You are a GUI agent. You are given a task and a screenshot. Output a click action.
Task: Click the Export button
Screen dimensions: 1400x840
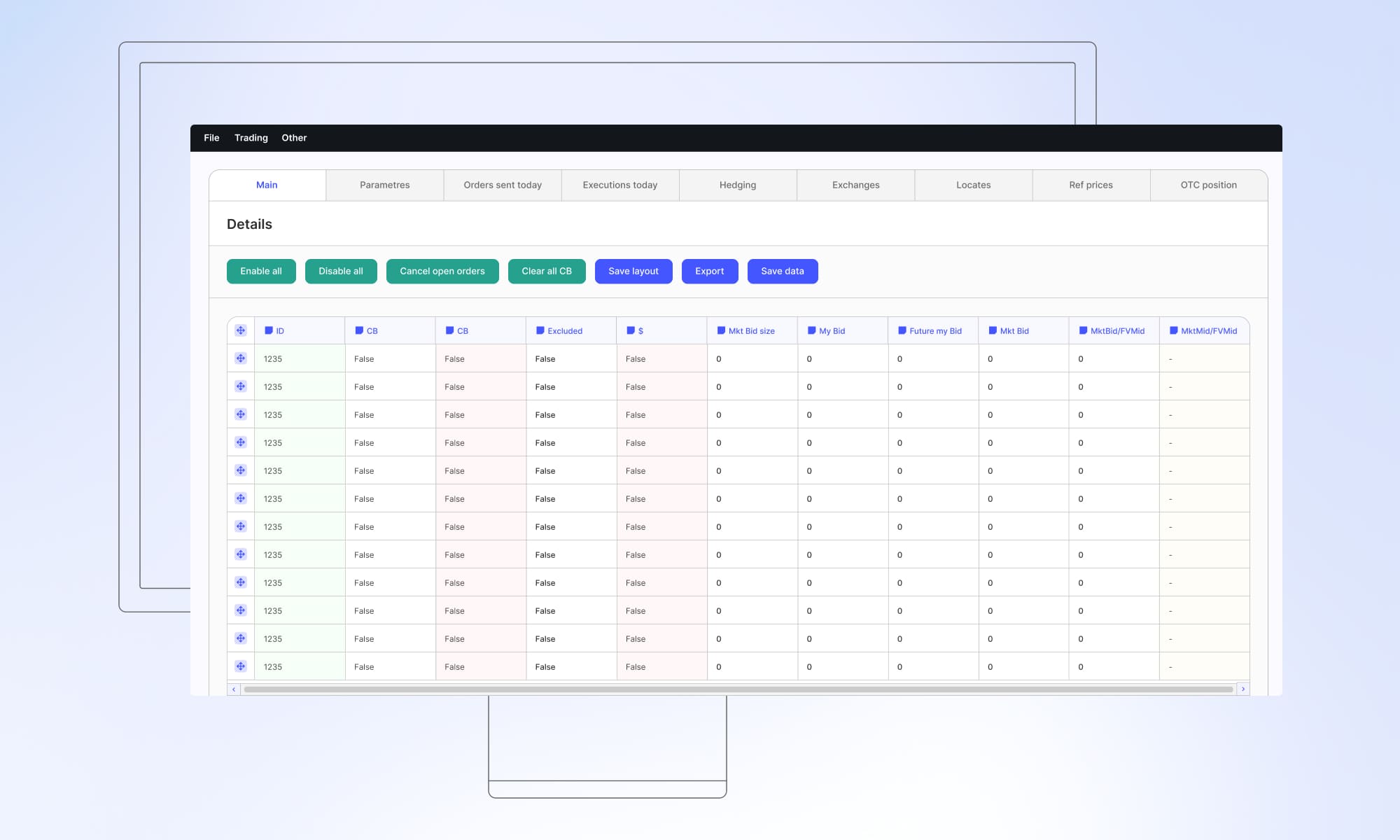pos(710,272)
